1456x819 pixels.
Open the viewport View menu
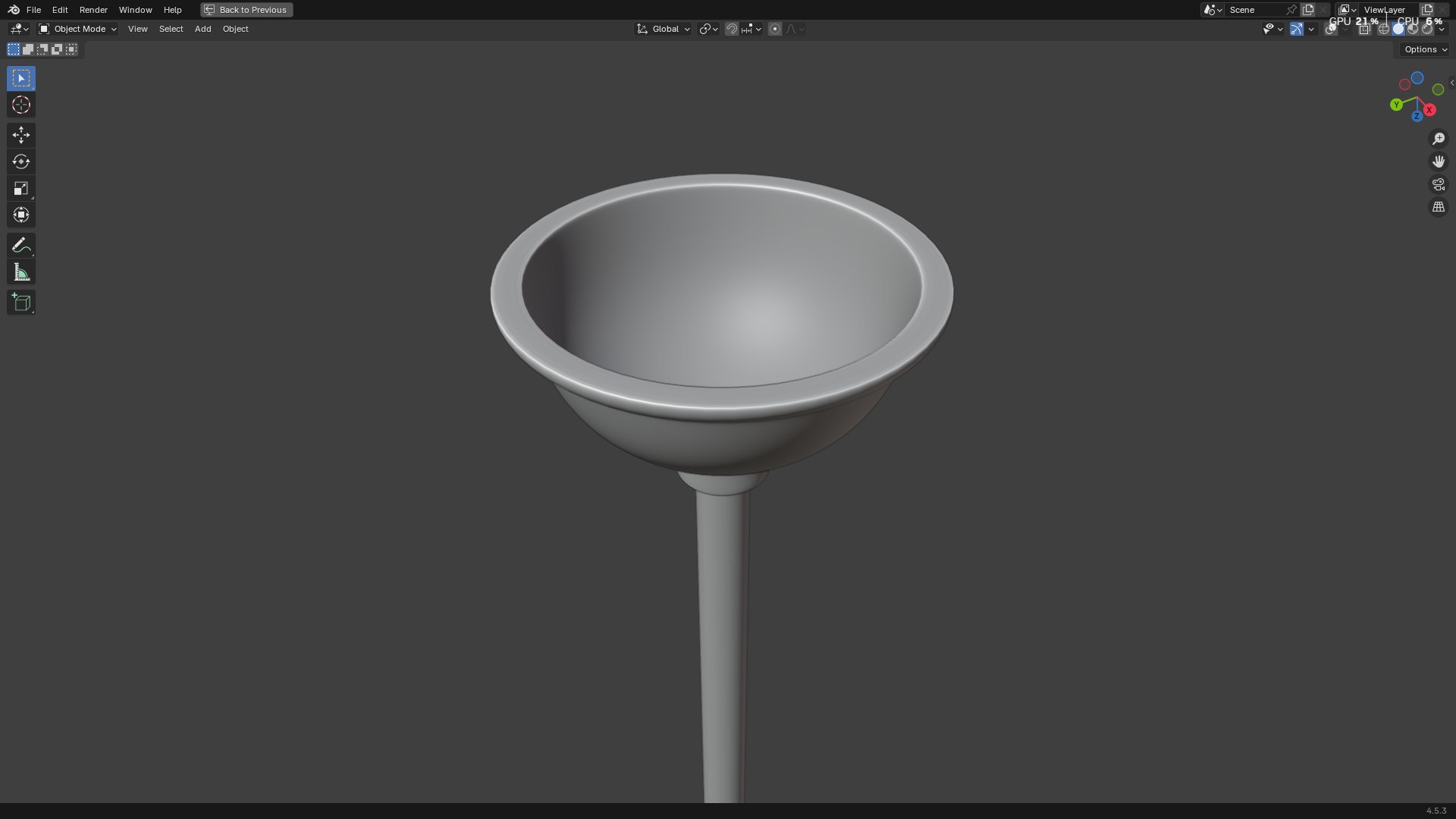coord(137,29)
